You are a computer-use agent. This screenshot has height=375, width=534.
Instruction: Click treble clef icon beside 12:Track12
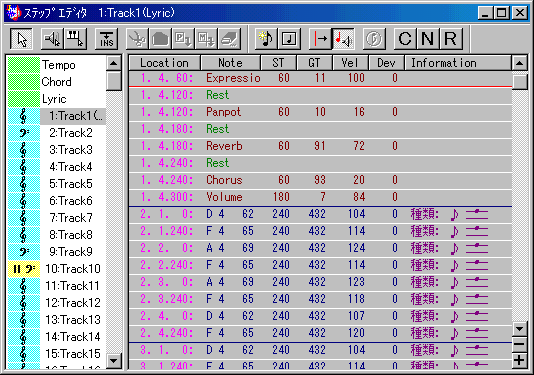[23, 303]
